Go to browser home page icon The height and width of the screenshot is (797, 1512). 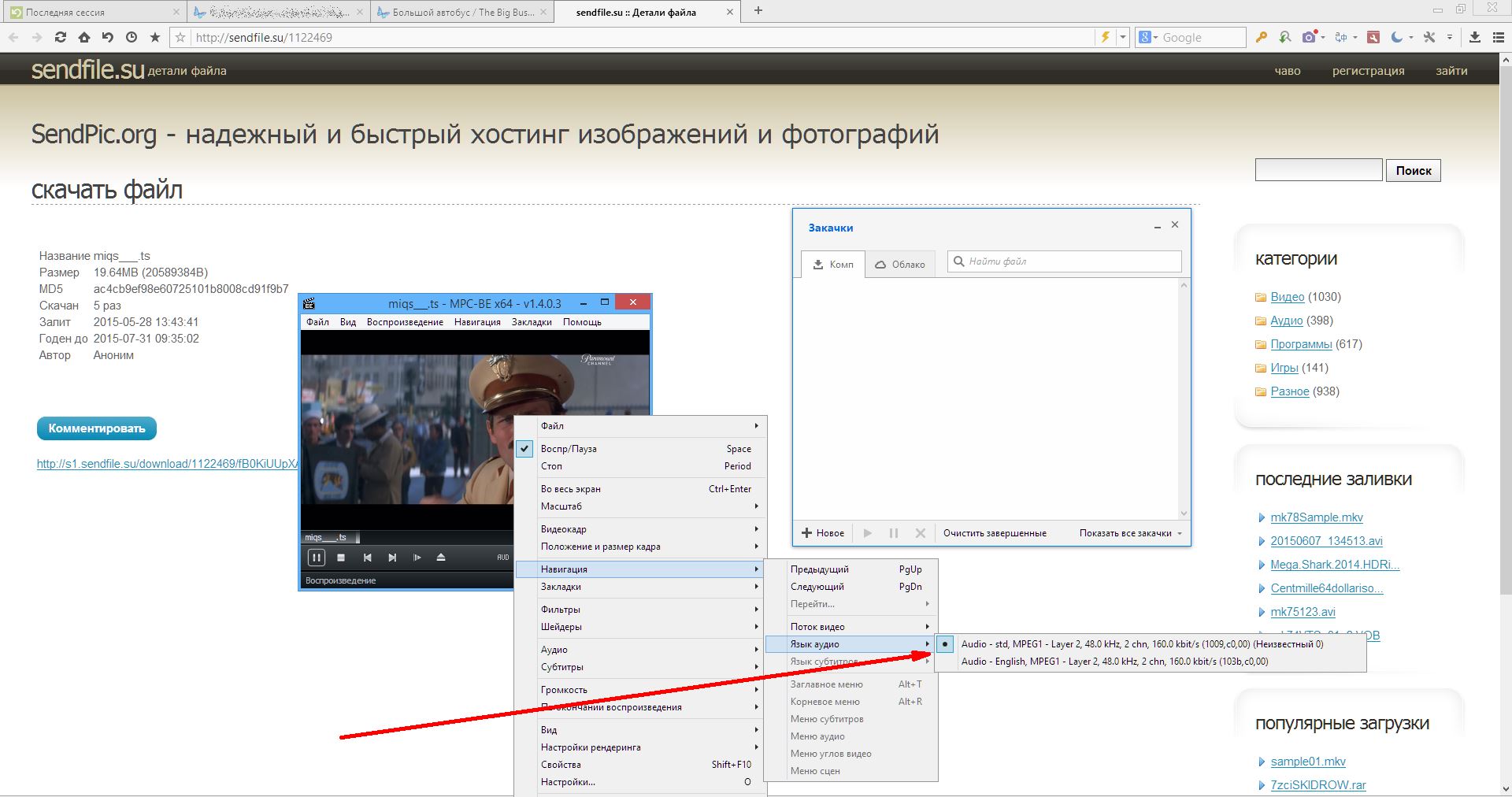pos(84,37)
